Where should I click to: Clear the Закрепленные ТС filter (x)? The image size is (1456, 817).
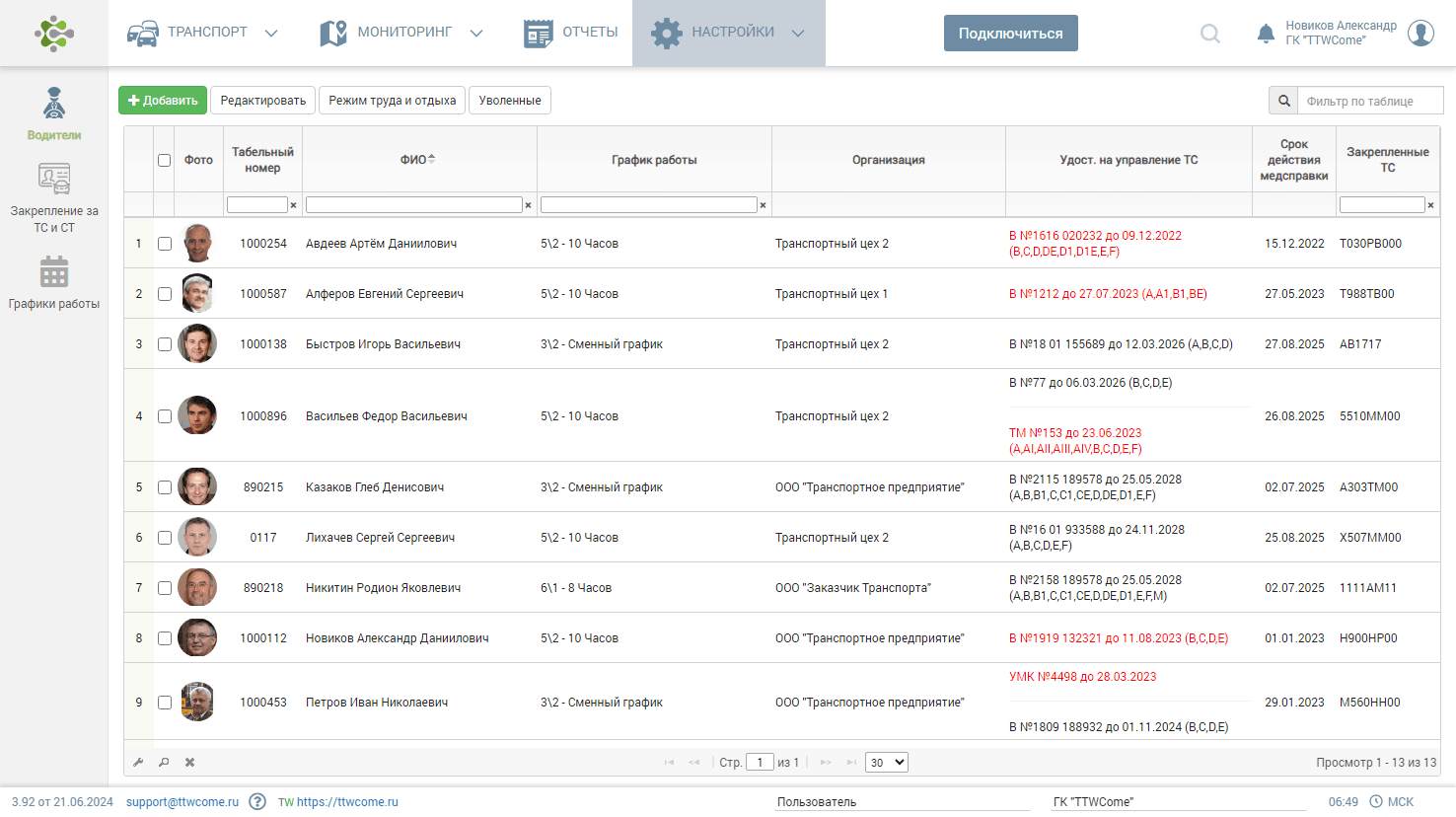tap(1430, 205)
